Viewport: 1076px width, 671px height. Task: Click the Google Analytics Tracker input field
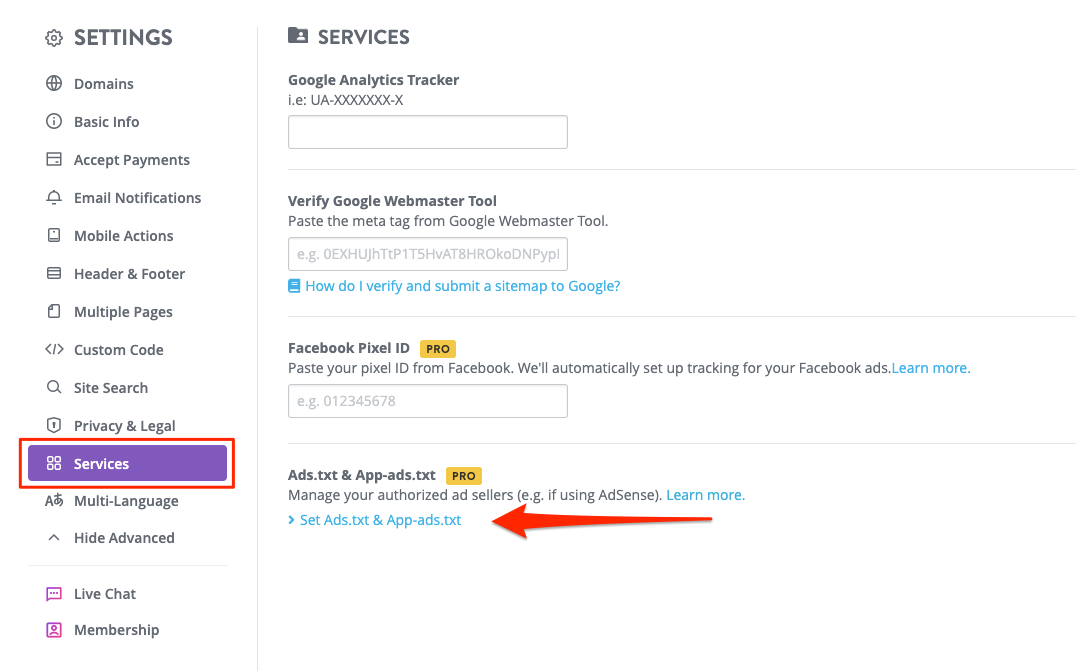[x=427, y=131]
